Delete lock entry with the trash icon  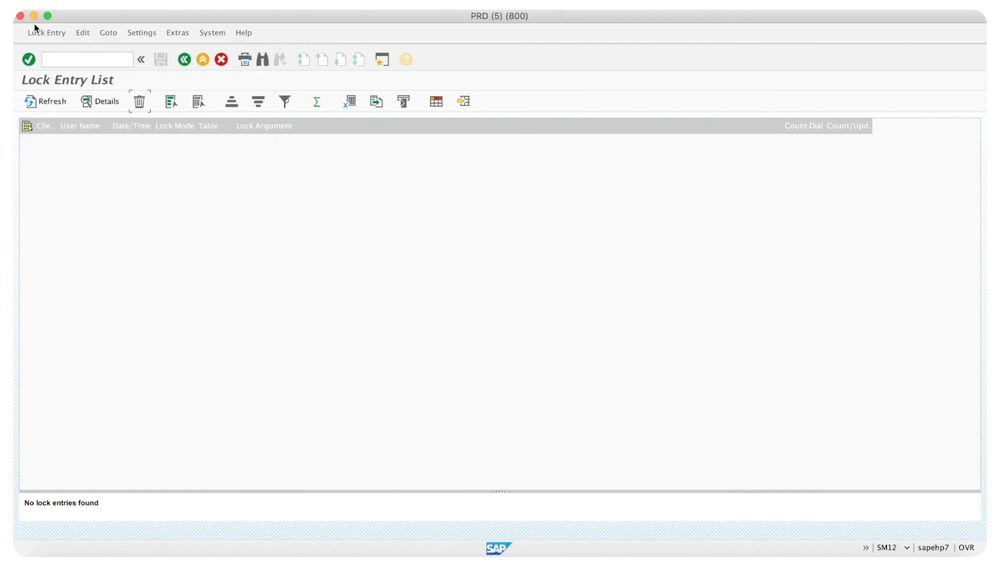pos(140,101)
